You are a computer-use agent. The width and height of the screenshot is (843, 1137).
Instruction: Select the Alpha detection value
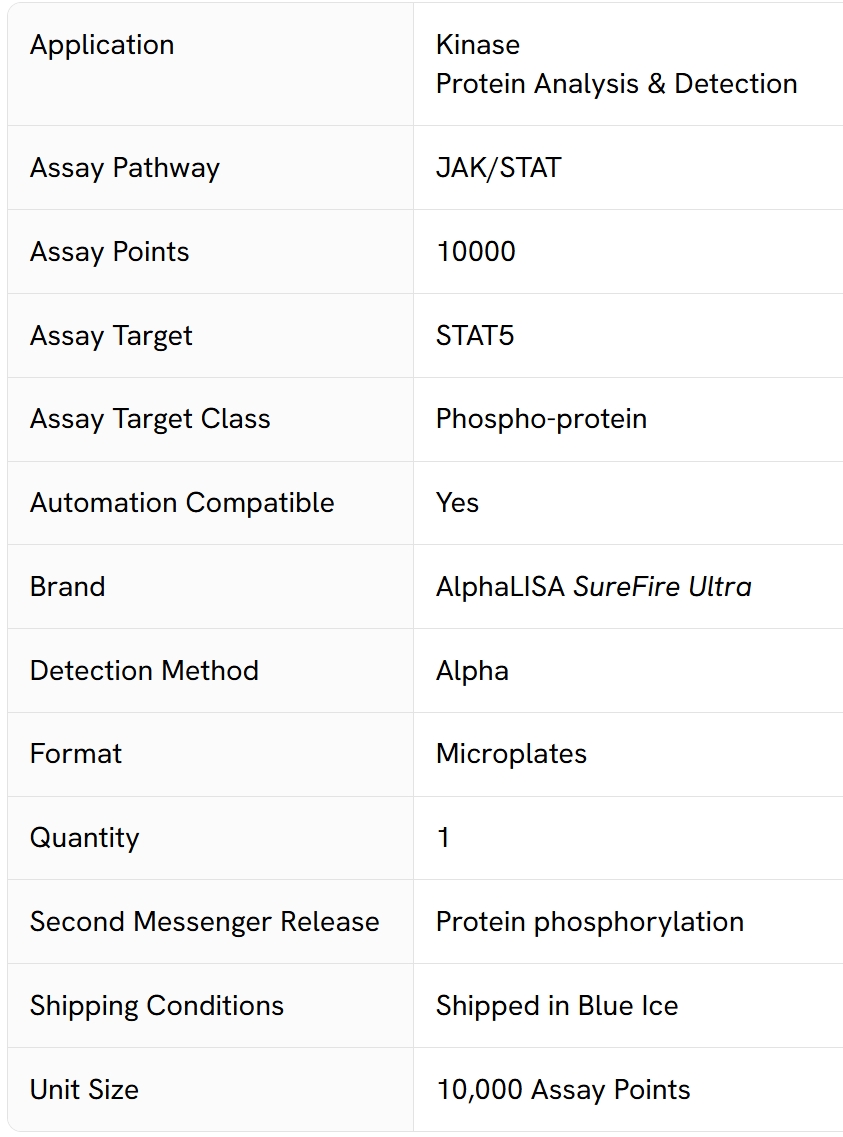point(472,671)
